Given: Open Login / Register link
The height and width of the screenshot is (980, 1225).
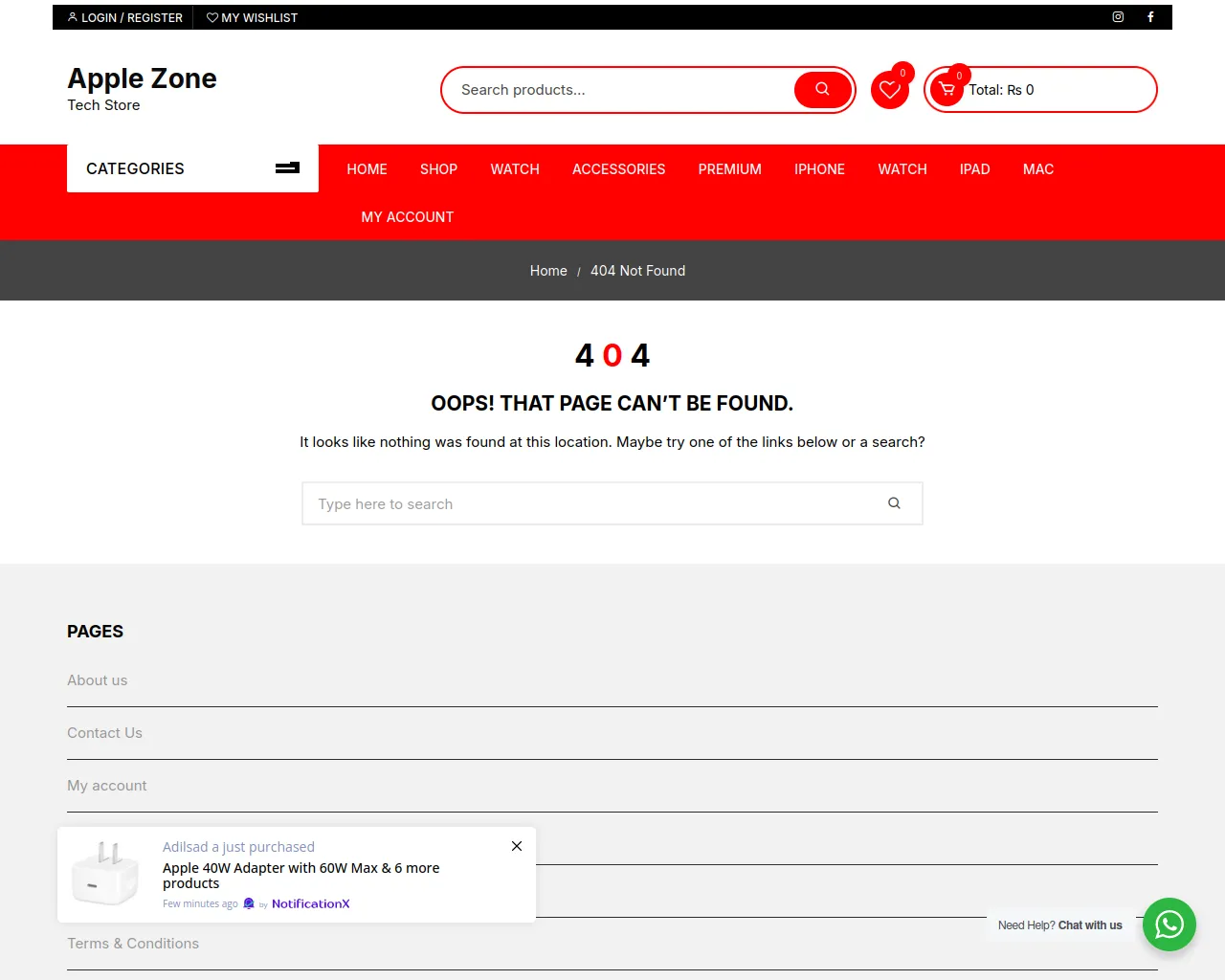Looking at the screenshot, I should pyautogui.click(x=124, y=17).
